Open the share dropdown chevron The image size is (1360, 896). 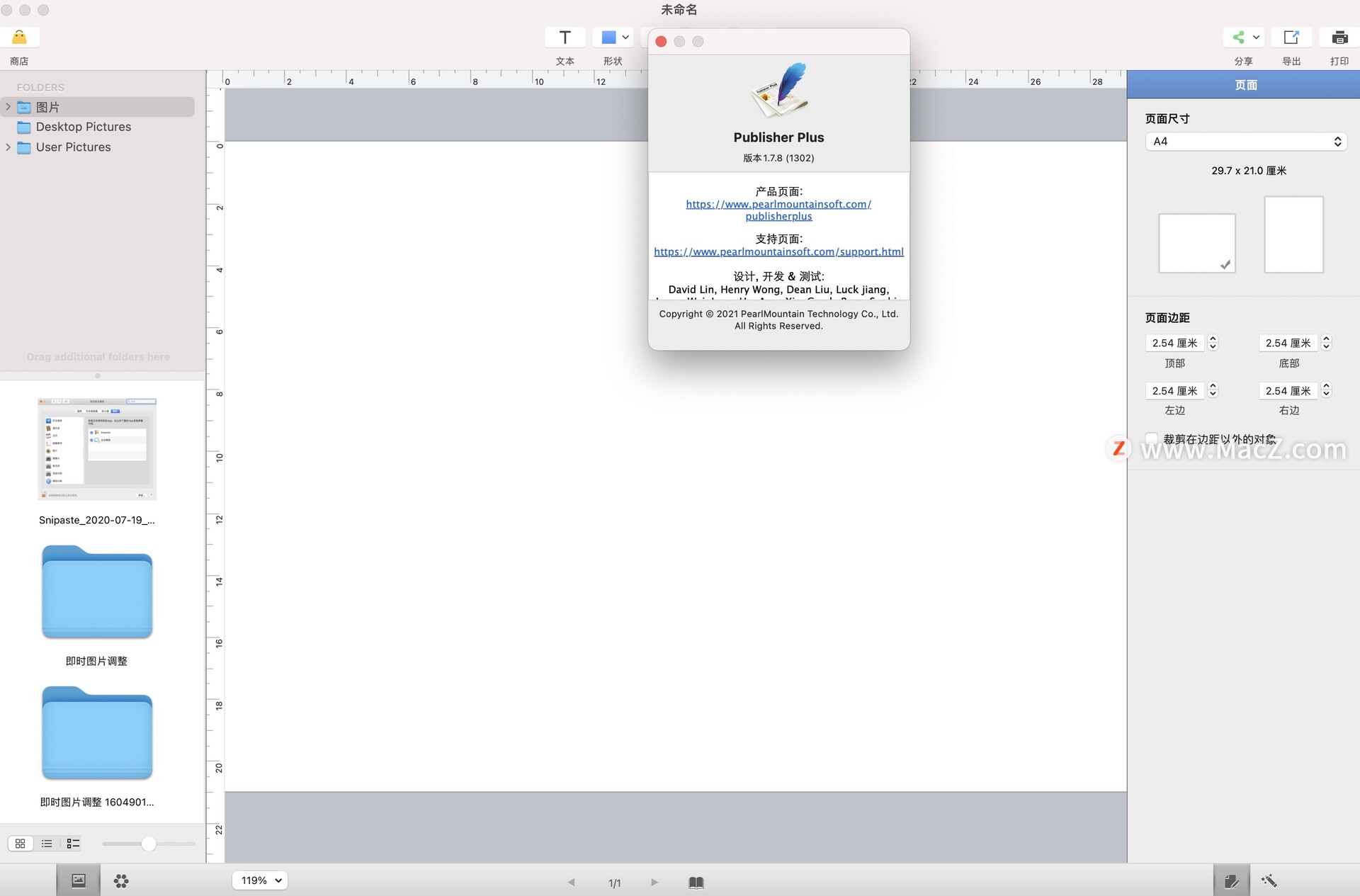(1256, 38)
